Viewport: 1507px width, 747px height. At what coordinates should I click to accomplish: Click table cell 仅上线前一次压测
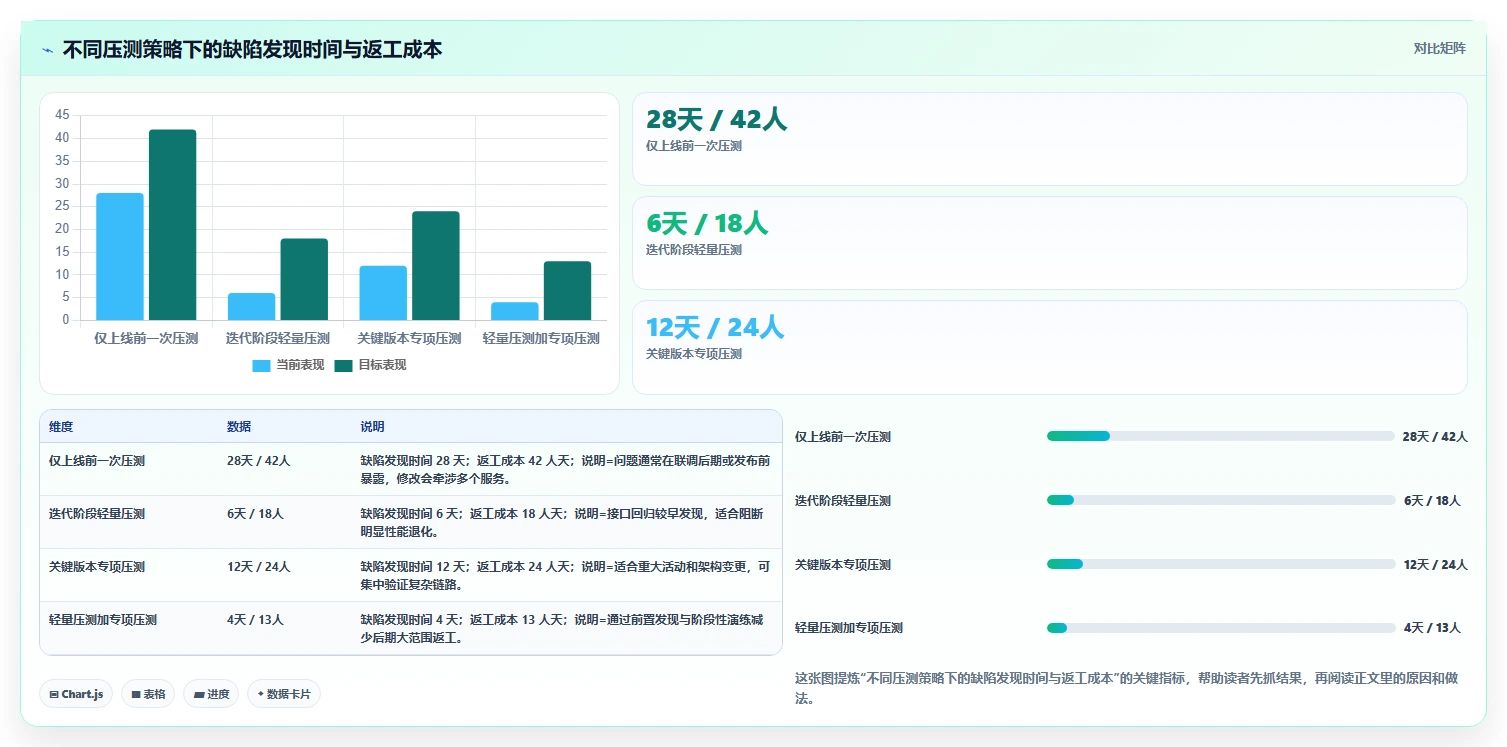[x=97, y=461]
